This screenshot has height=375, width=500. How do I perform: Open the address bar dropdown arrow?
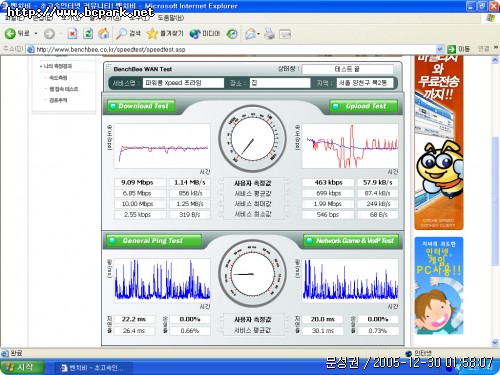pyautogui.click(x=439, y=49)
